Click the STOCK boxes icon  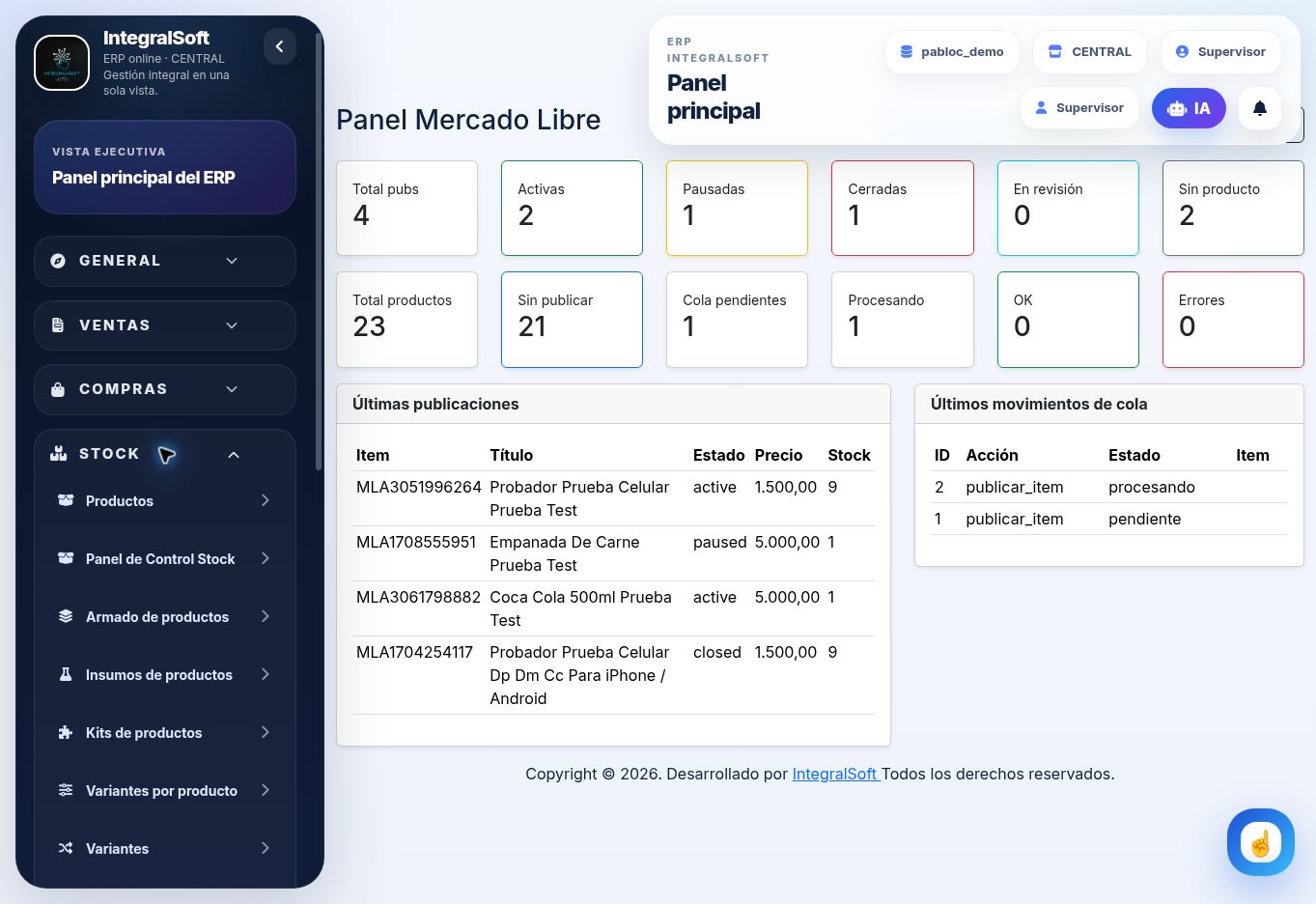[x=59, y=454]
